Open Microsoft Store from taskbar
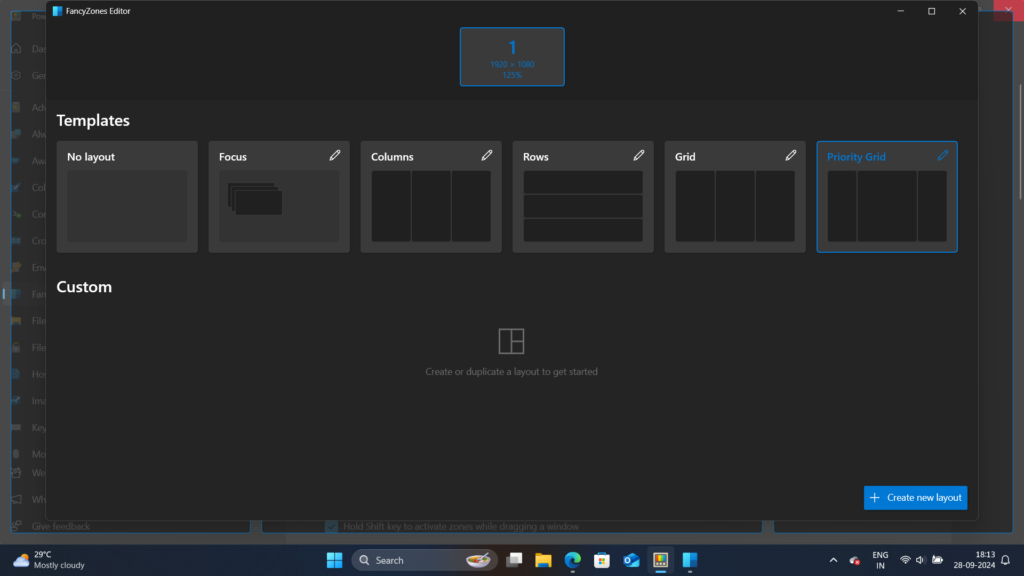 tap(601, 560)
